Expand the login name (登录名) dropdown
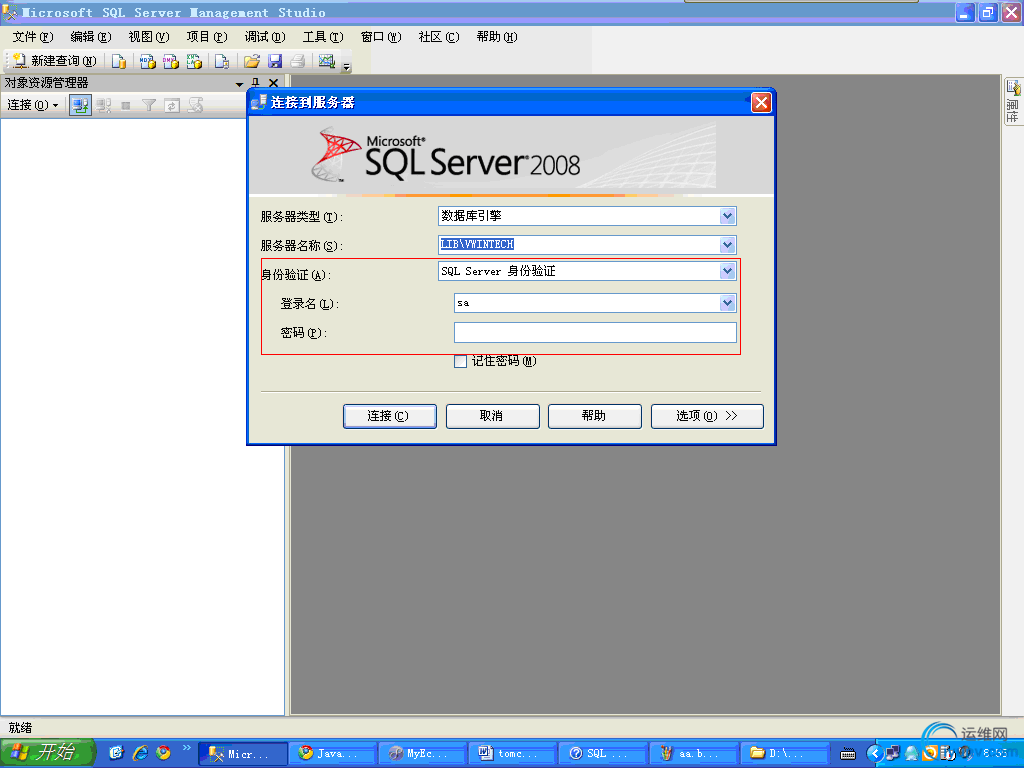This screenshot has height=768, width=1024. tap(727, 303)
